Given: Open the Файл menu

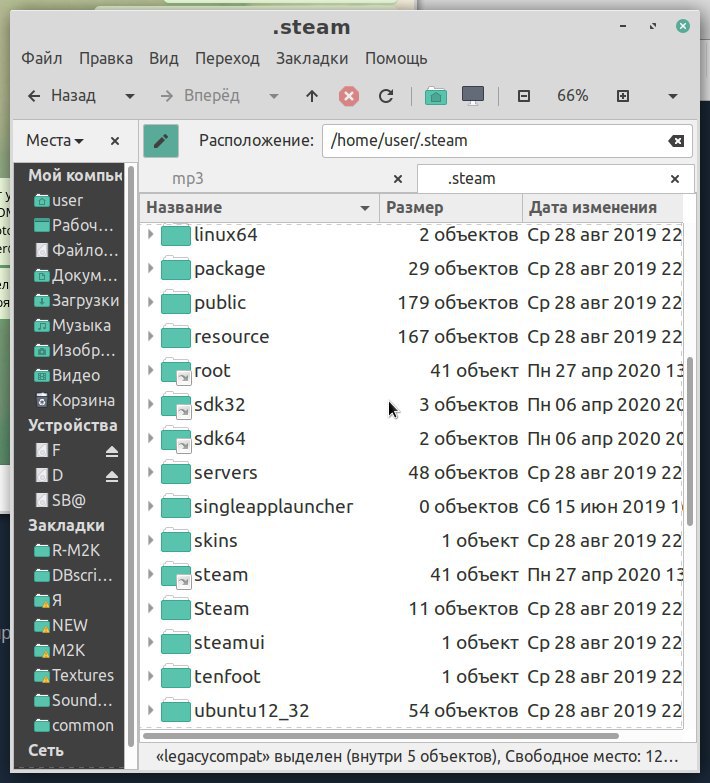Looking at the screenshot, I should (41, 58).
